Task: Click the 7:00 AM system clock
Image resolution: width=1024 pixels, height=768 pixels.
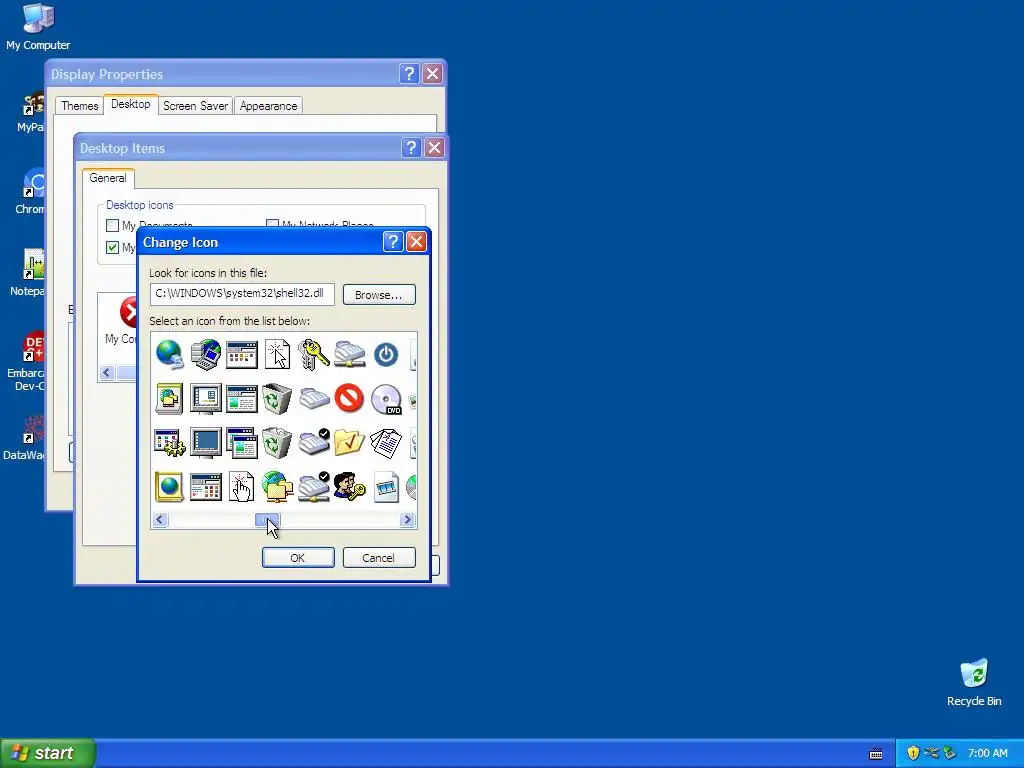Action: (987, 753)
